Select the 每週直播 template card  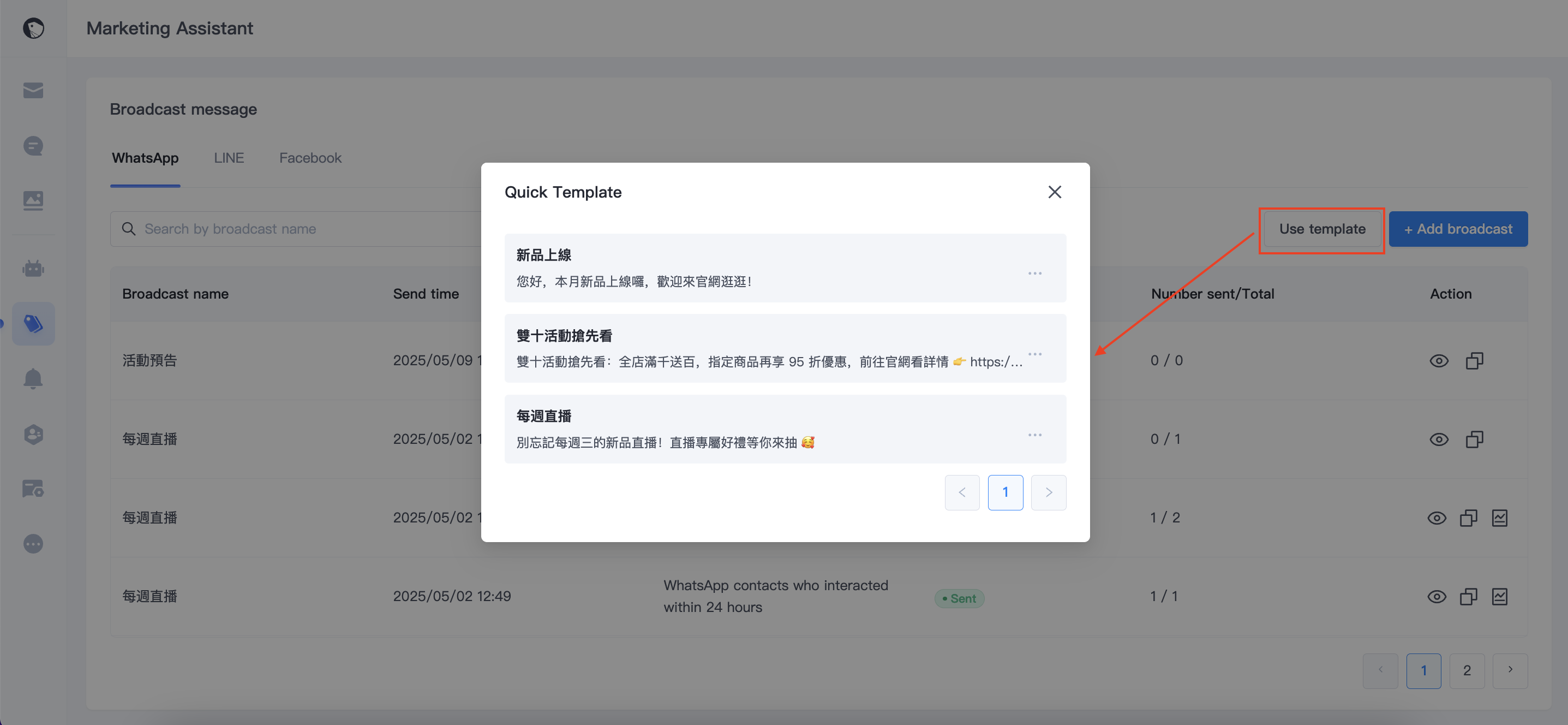click(785, 429)
